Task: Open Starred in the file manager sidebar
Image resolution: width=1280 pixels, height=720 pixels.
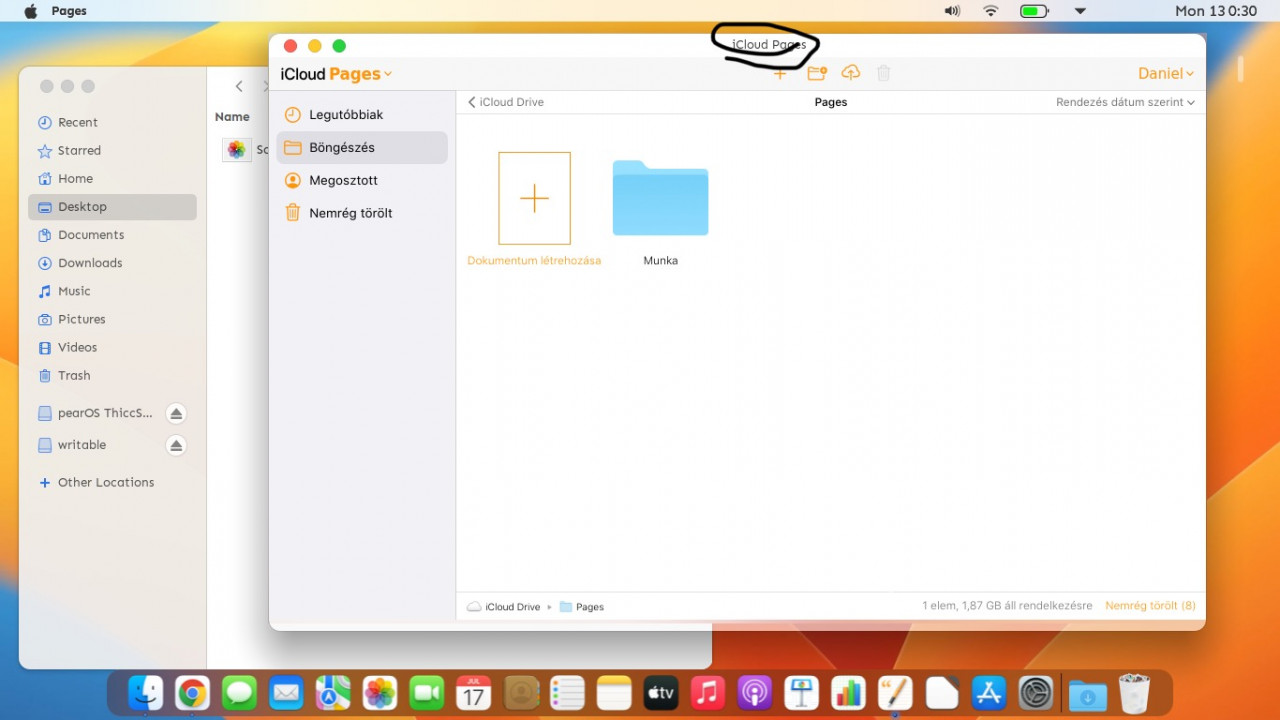Action: (112, 151)
